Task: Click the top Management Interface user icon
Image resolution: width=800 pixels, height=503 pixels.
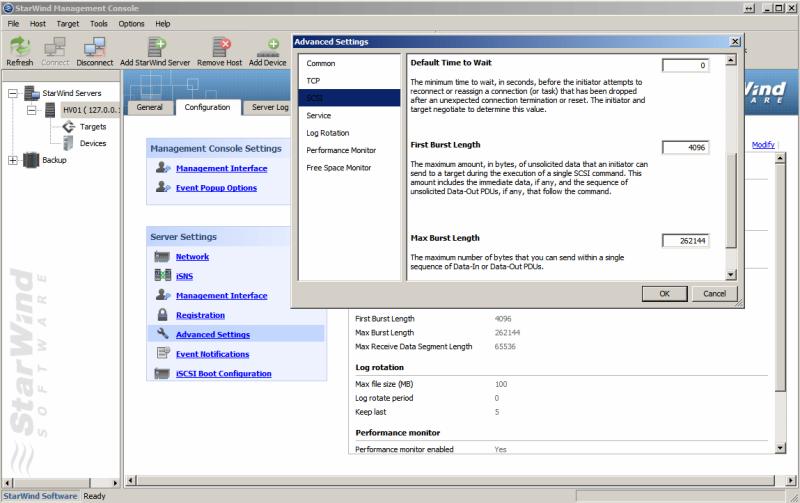Action: pos(163,168)
